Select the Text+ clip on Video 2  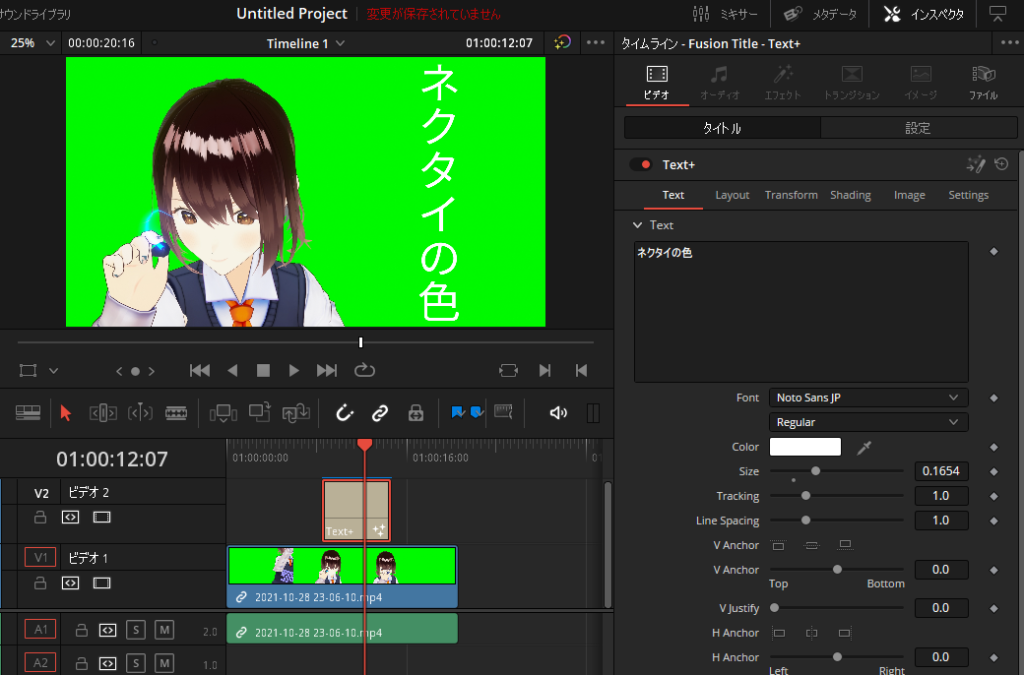pyautogui.click(x=357, y=510)
